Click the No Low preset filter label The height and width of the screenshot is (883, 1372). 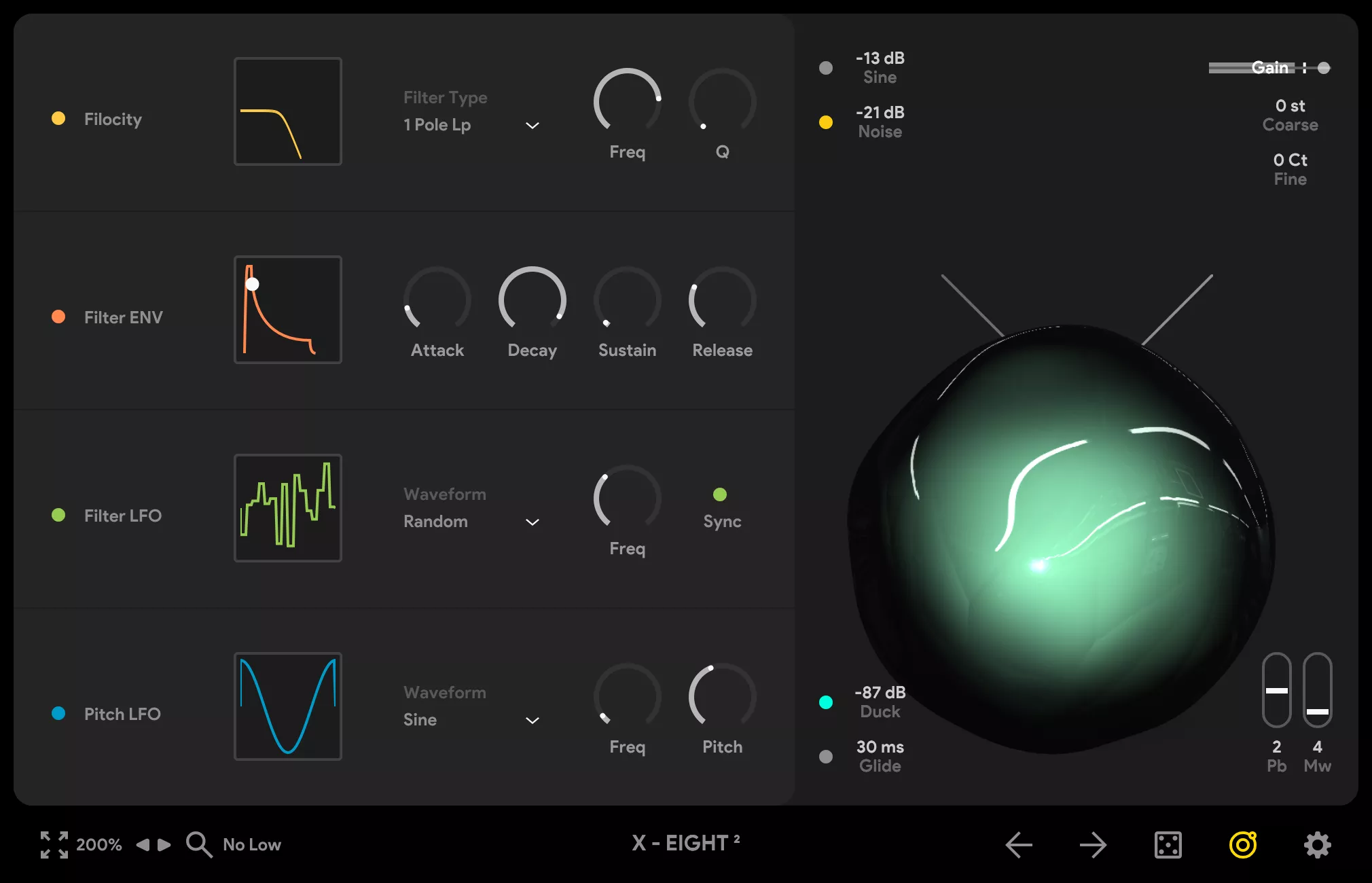252,845
